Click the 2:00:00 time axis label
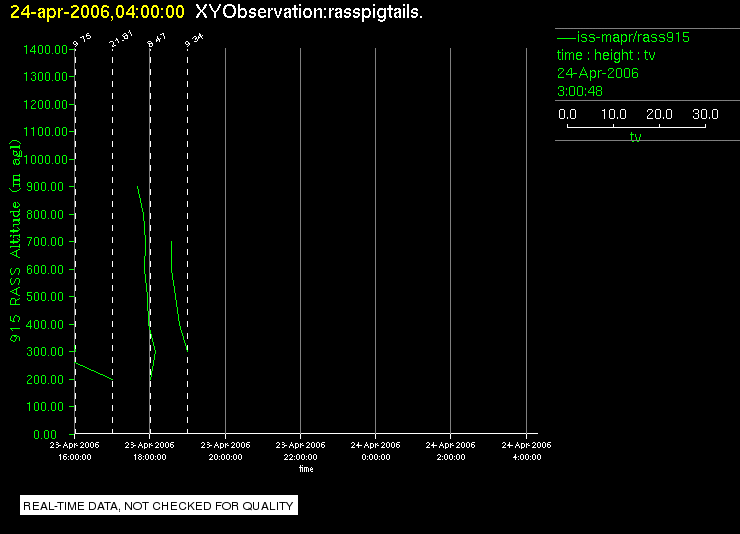This screenshot has height=534, width=740. click(x=451, y=457)
